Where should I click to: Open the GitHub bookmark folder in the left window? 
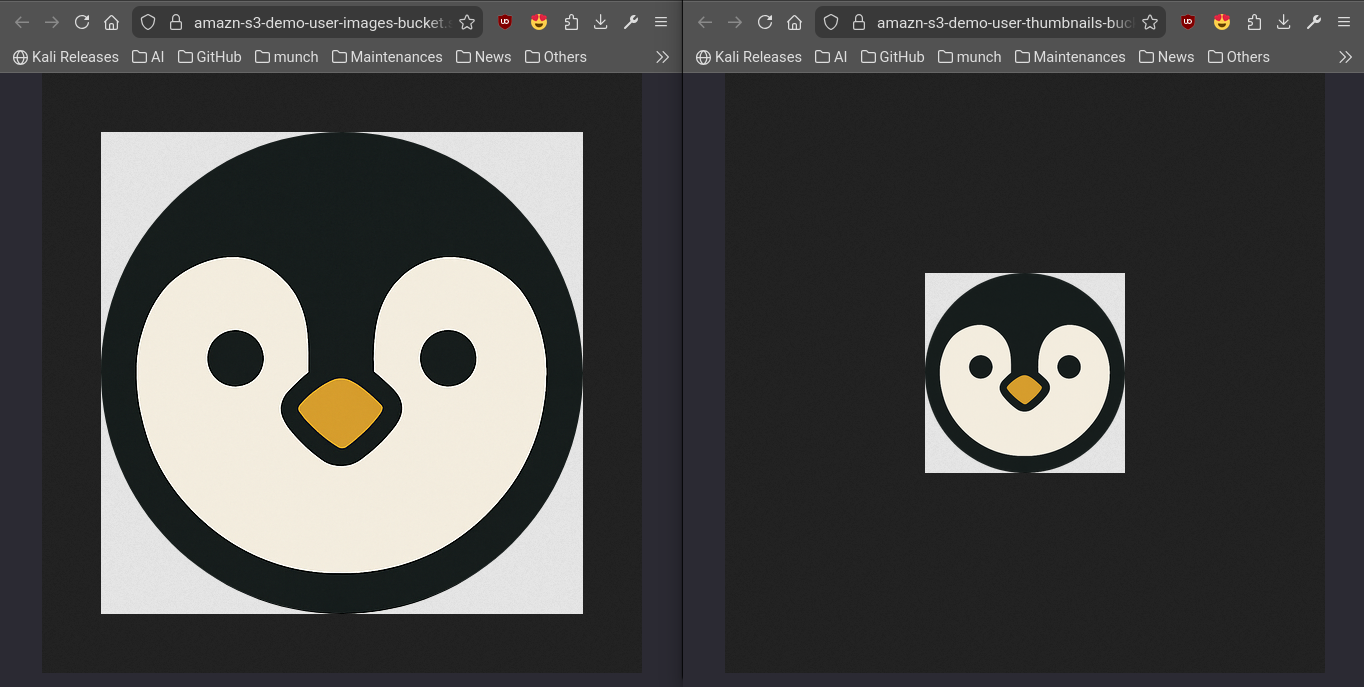(x=210, y=57)
